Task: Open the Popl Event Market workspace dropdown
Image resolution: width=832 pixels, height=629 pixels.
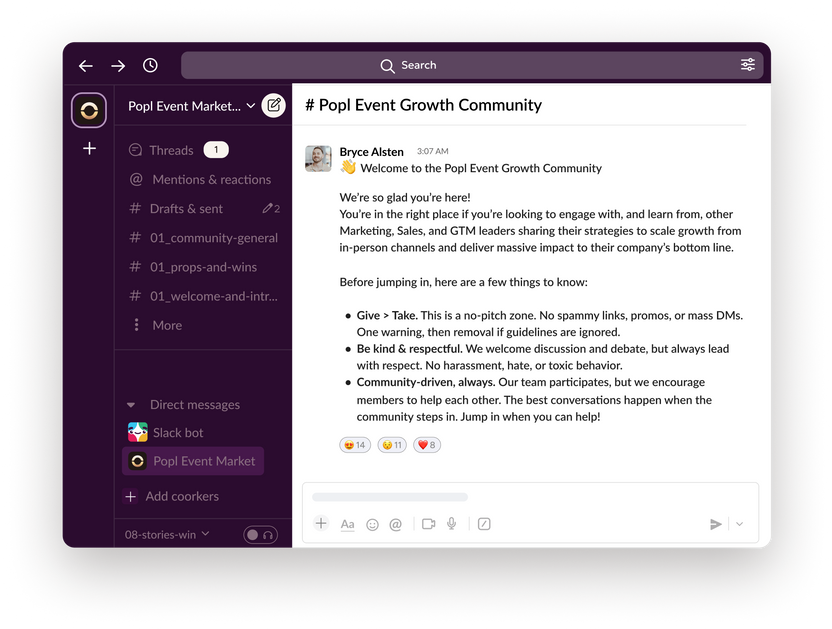Action: click(x=192, y=106)
